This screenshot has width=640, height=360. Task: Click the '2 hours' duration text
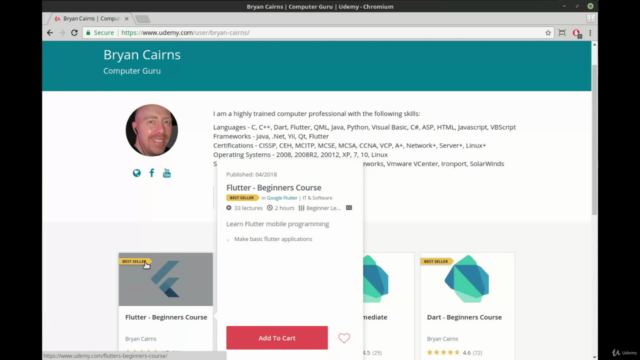(x=284, y=208)
